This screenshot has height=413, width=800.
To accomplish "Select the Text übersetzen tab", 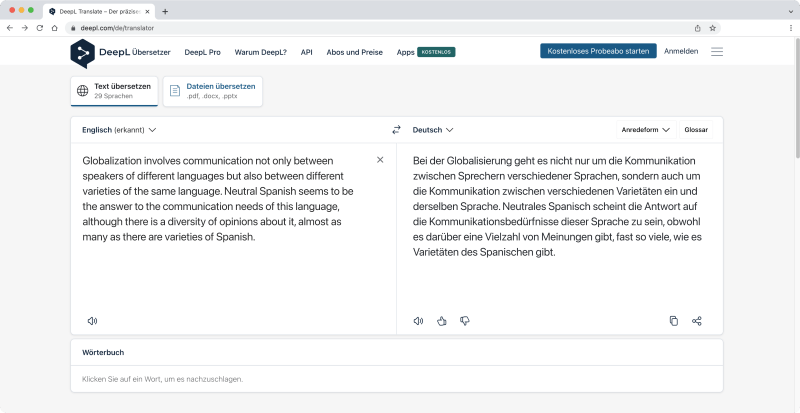I will tap(114, 91).
